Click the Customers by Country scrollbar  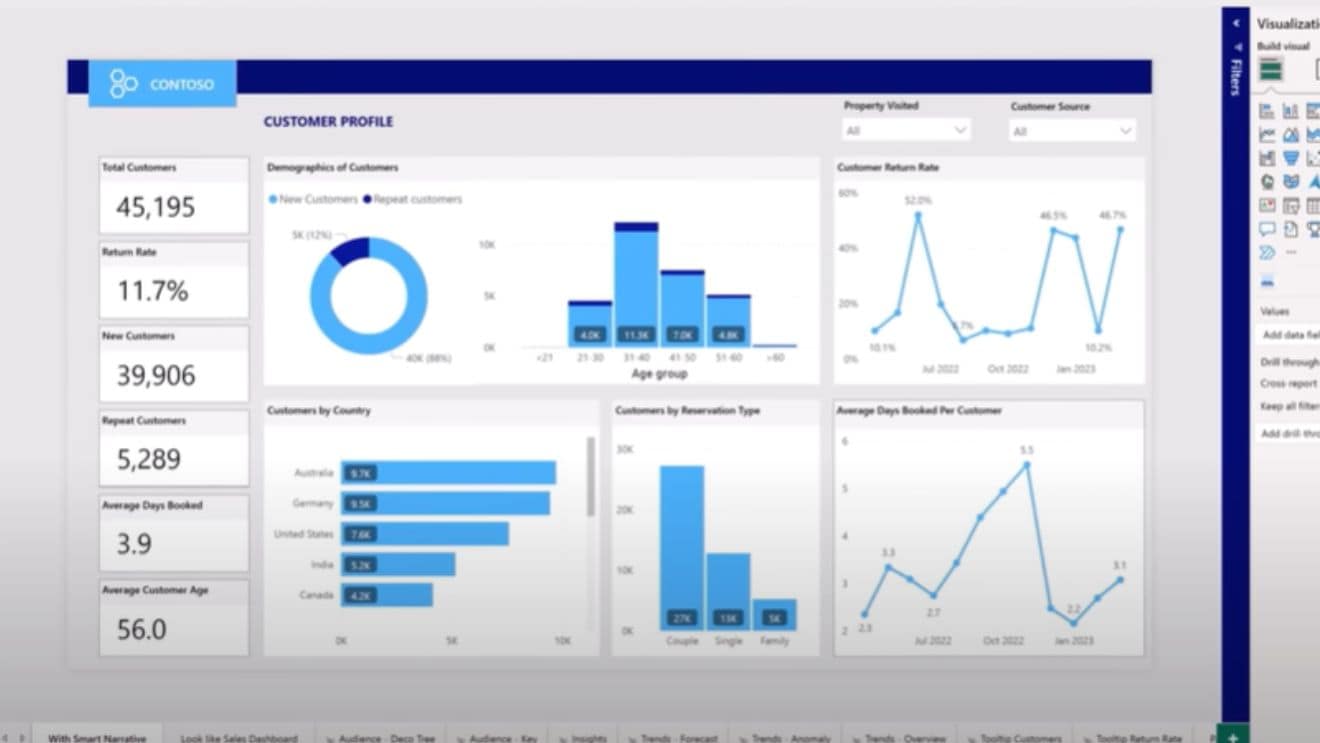[590, 477]
